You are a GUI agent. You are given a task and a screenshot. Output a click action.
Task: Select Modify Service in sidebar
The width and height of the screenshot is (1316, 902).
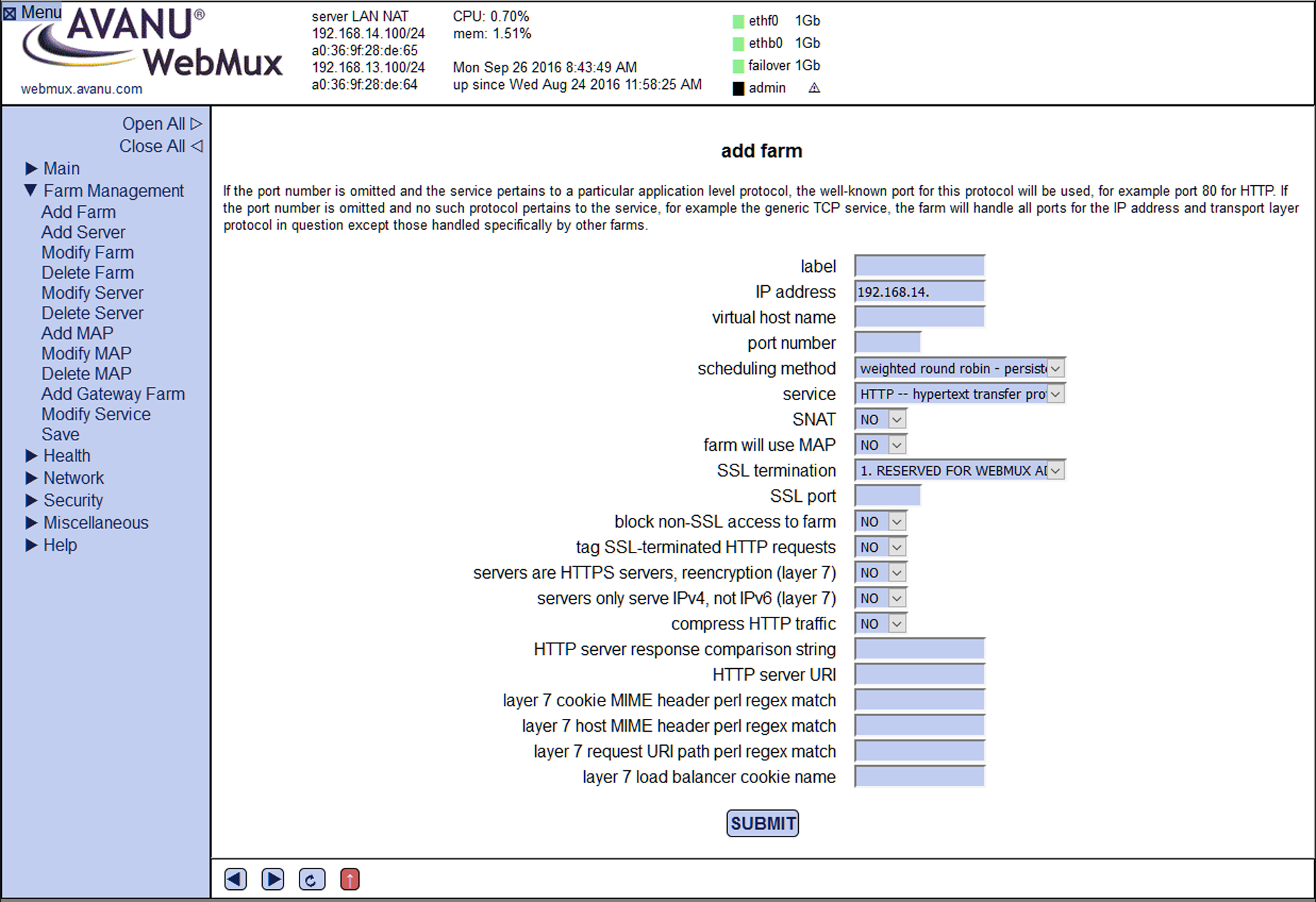(96, 414)
